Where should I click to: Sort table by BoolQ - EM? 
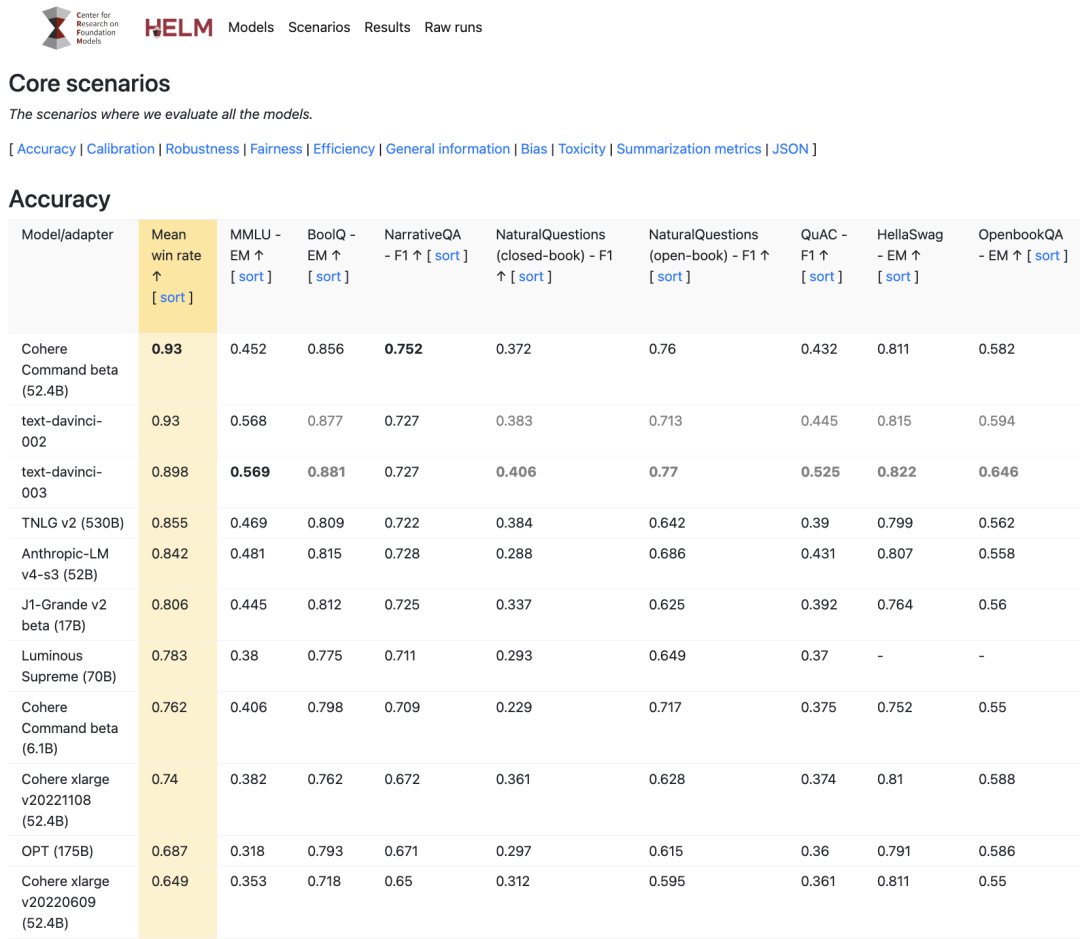[328, 276]
